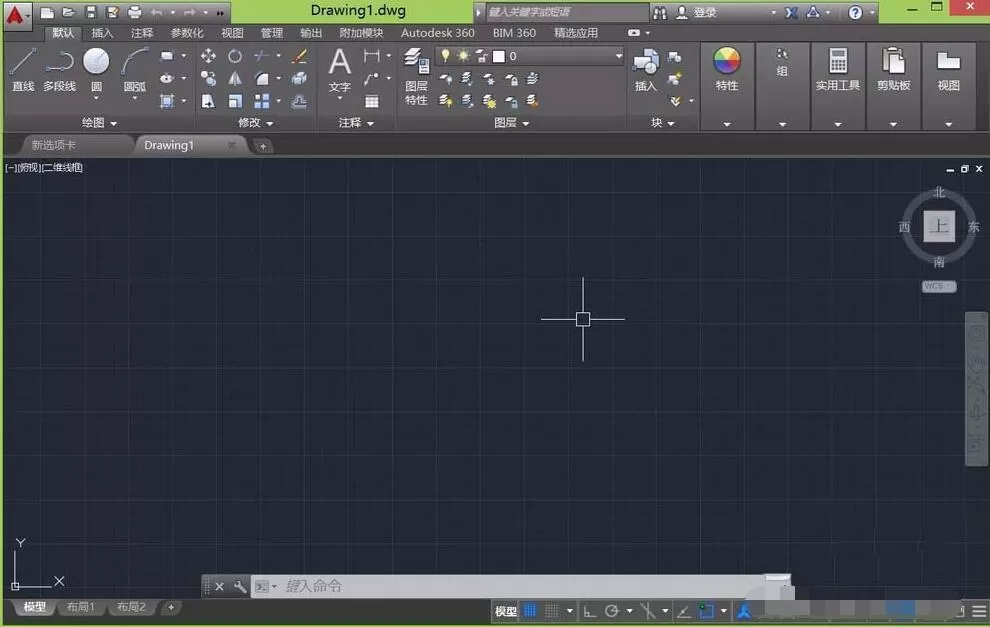This screenshot has height=627, width=990.
Task: Open the Autodesk 360 ribbon tab
Action: 438,33
